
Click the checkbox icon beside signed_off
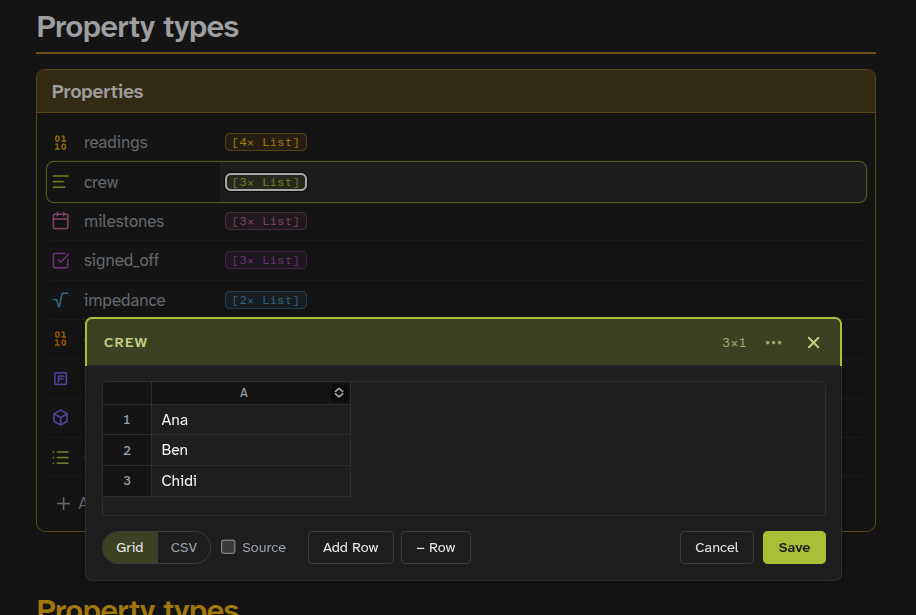pos(61,260)
